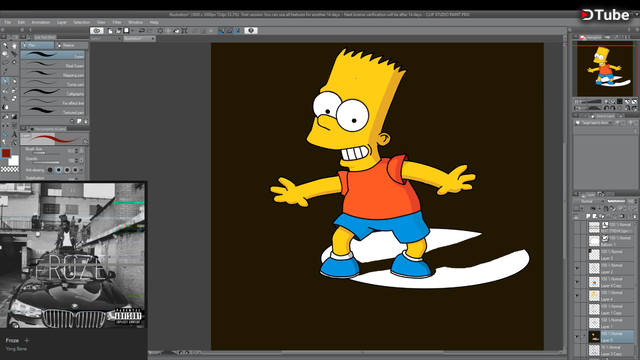
Task: Select the Text tool A icon
Action: (14, 134)
